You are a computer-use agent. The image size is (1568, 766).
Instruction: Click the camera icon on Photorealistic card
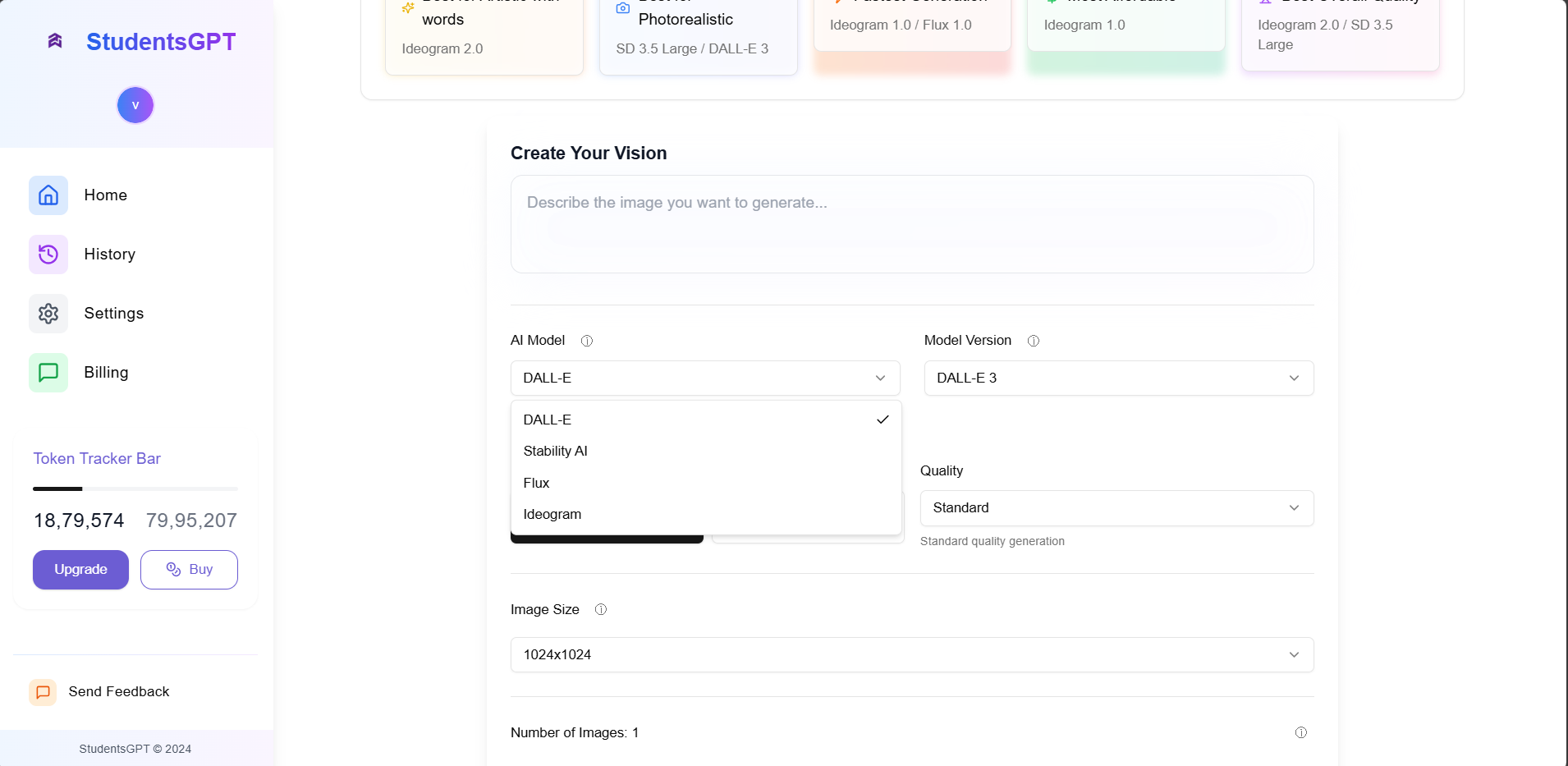point(623,8)
